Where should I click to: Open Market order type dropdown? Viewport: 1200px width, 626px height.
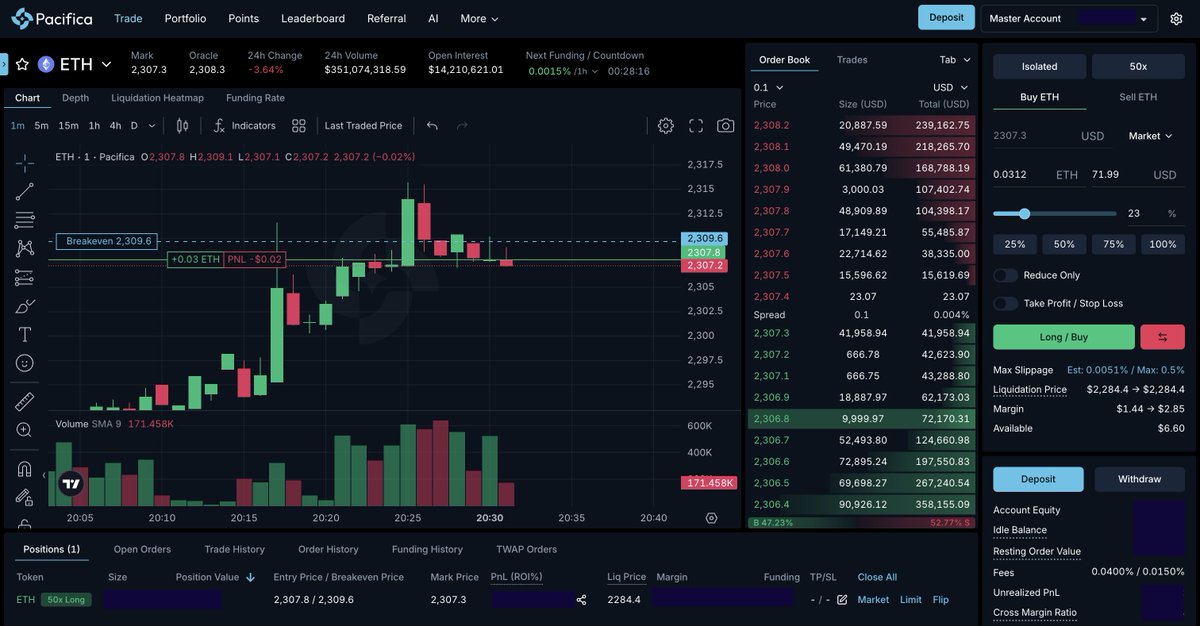tap(1150, 136)
